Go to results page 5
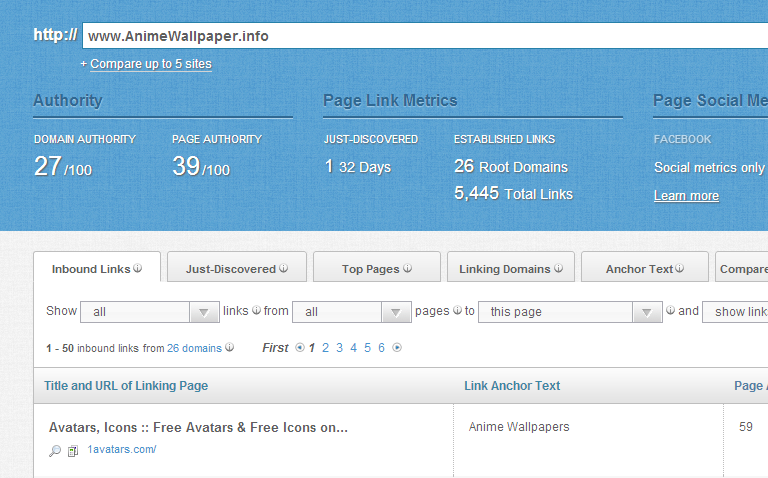768x478 pixels. coord(367,348)
